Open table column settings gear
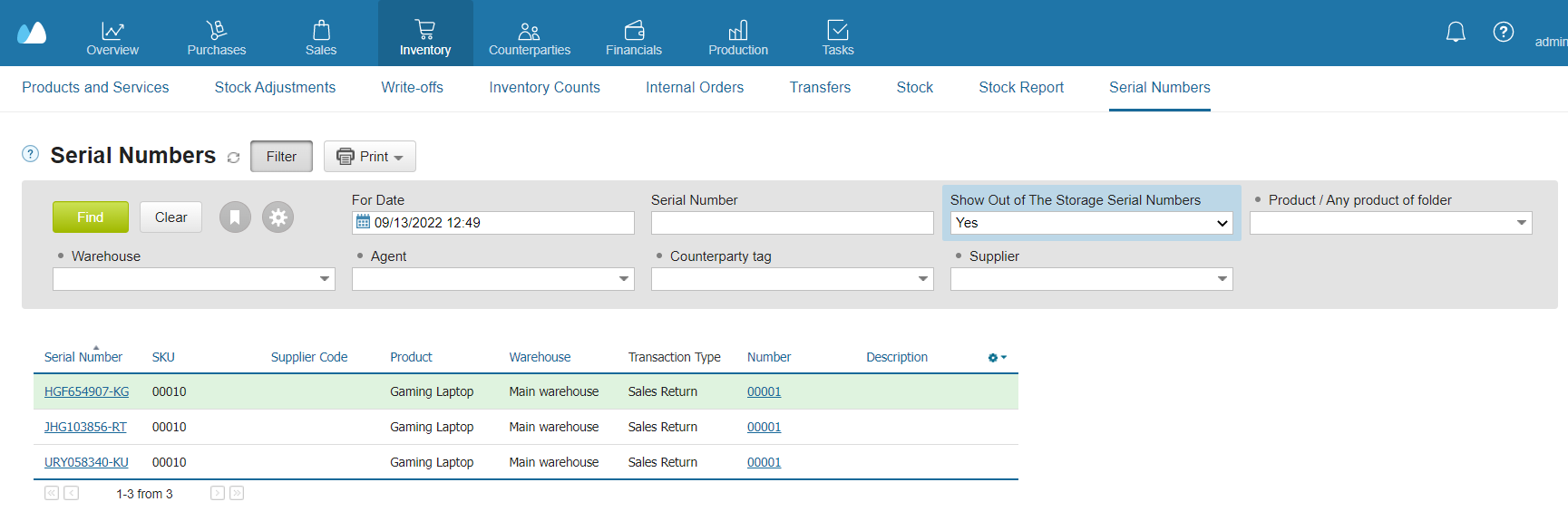 pos(998,358)
